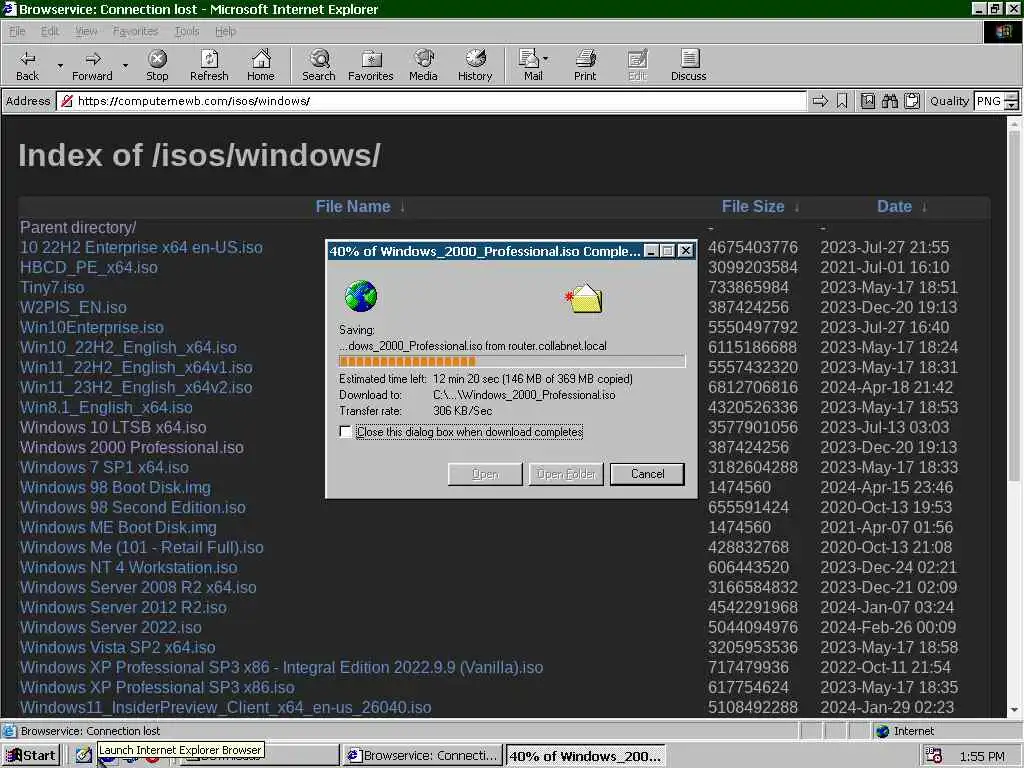Viewport: 1024px width, 768px height.
Task: Open the Parent directory/ link
Action: [x=78, y=227]
